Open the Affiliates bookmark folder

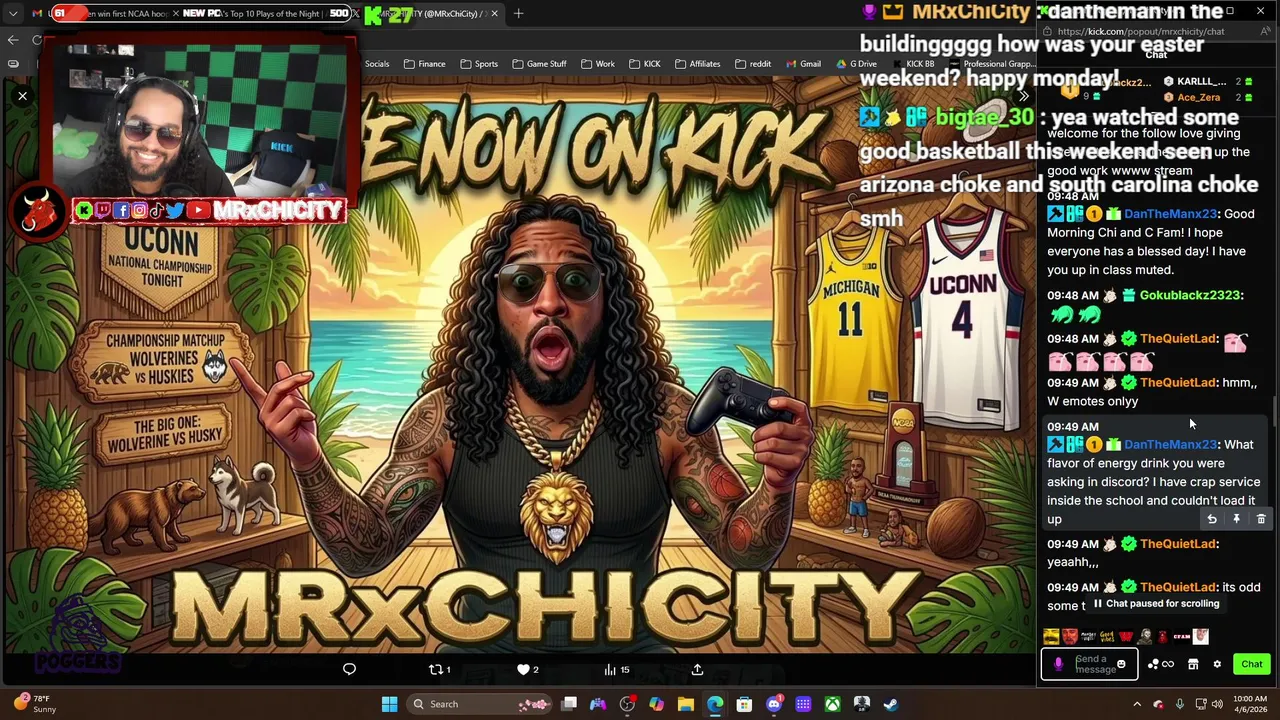697,64
